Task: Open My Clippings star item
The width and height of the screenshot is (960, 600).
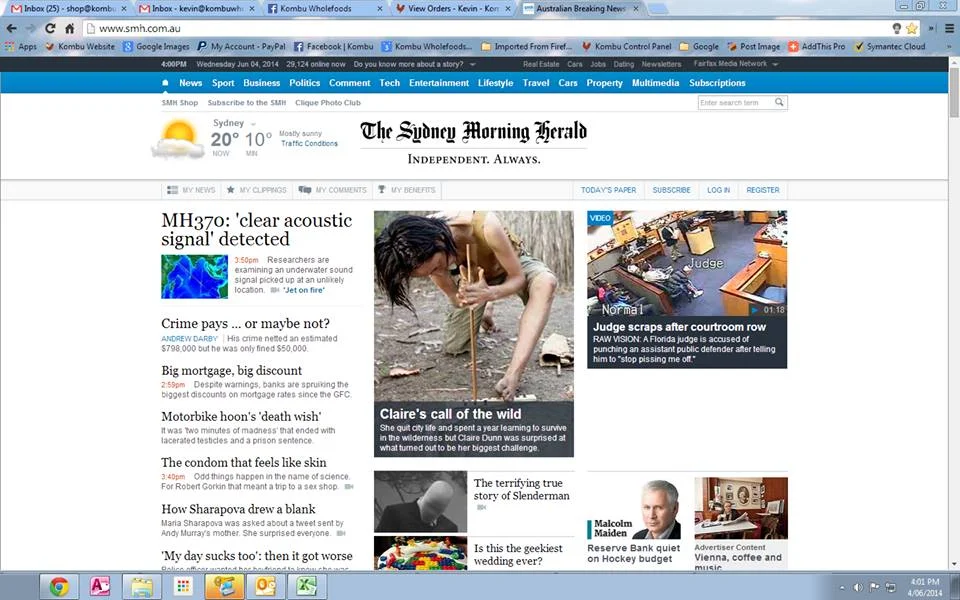Action: pyautogui.click(x=256, y=190)
